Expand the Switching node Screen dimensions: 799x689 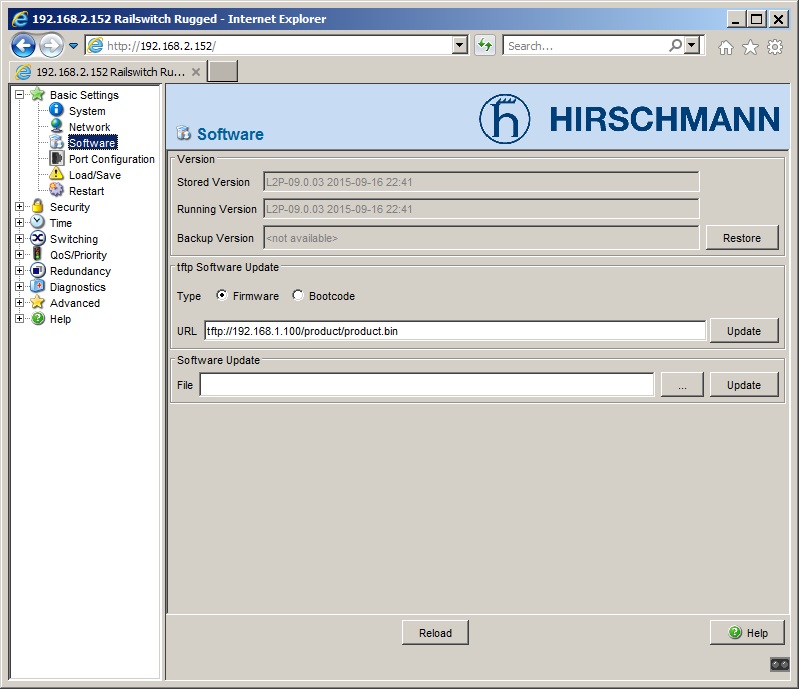tap(19, 238)
